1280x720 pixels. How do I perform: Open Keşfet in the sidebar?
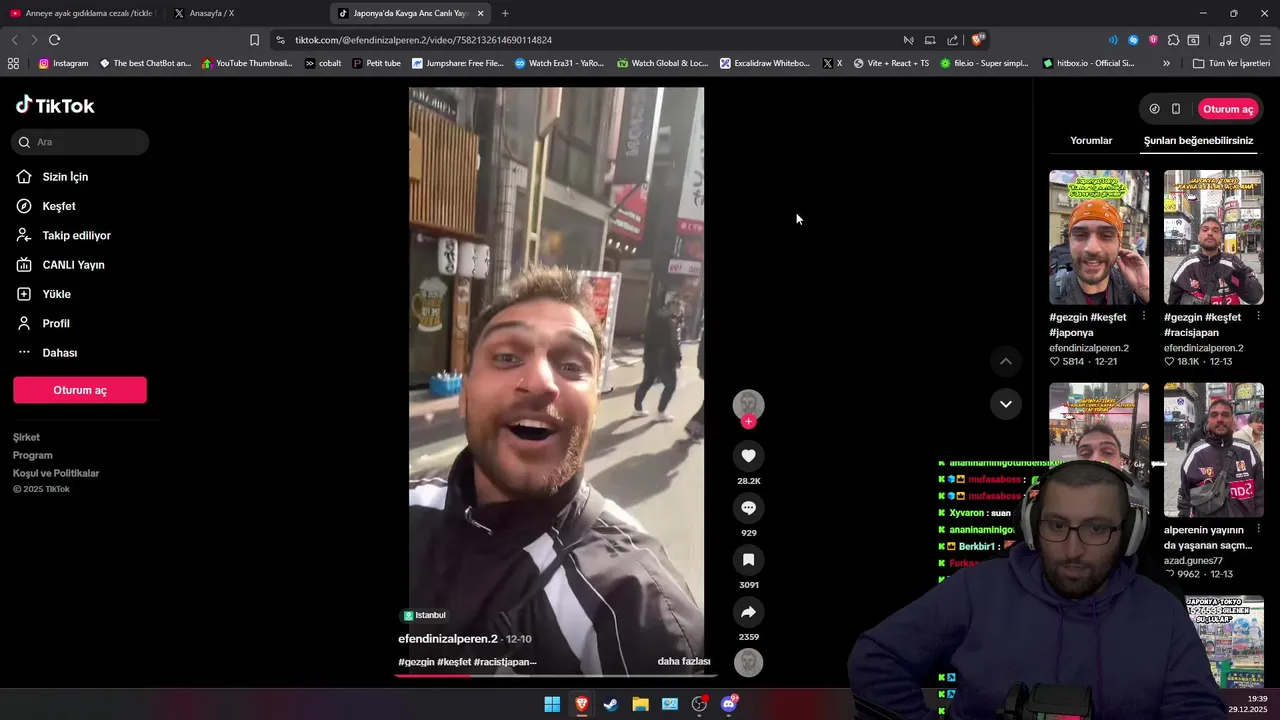59,206
